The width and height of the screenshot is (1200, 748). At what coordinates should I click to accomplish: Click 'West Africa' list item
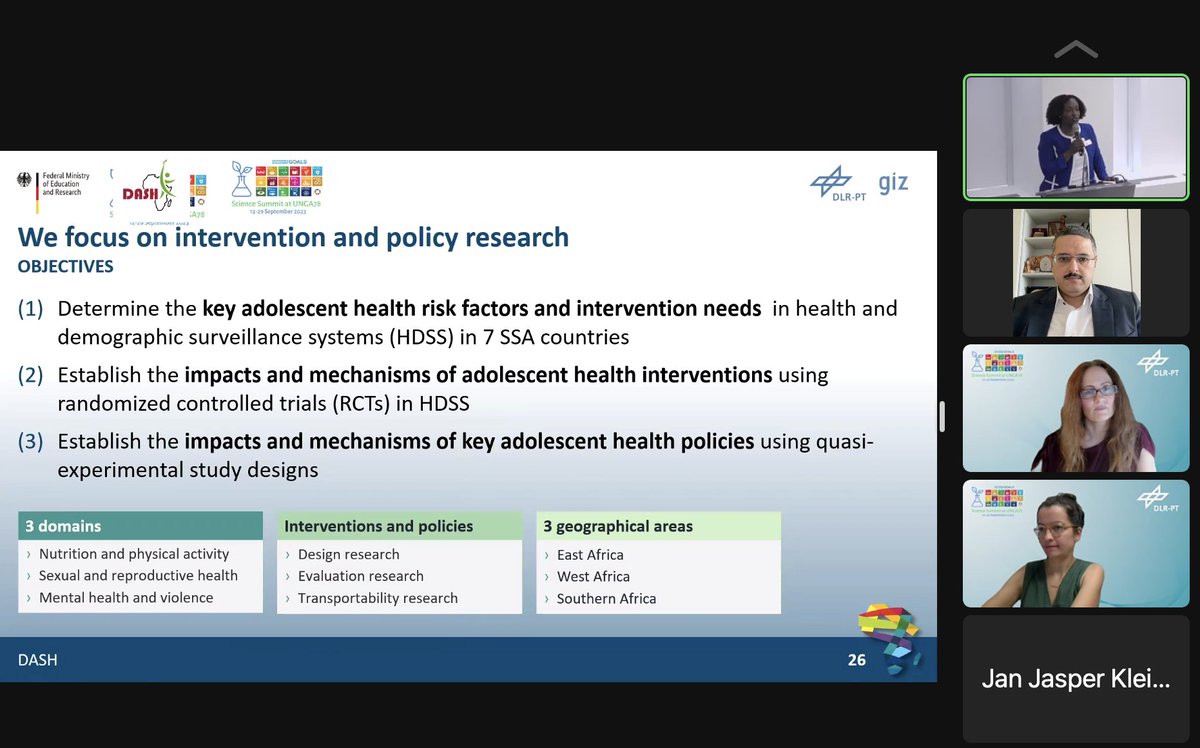click(x=593, y=577)
